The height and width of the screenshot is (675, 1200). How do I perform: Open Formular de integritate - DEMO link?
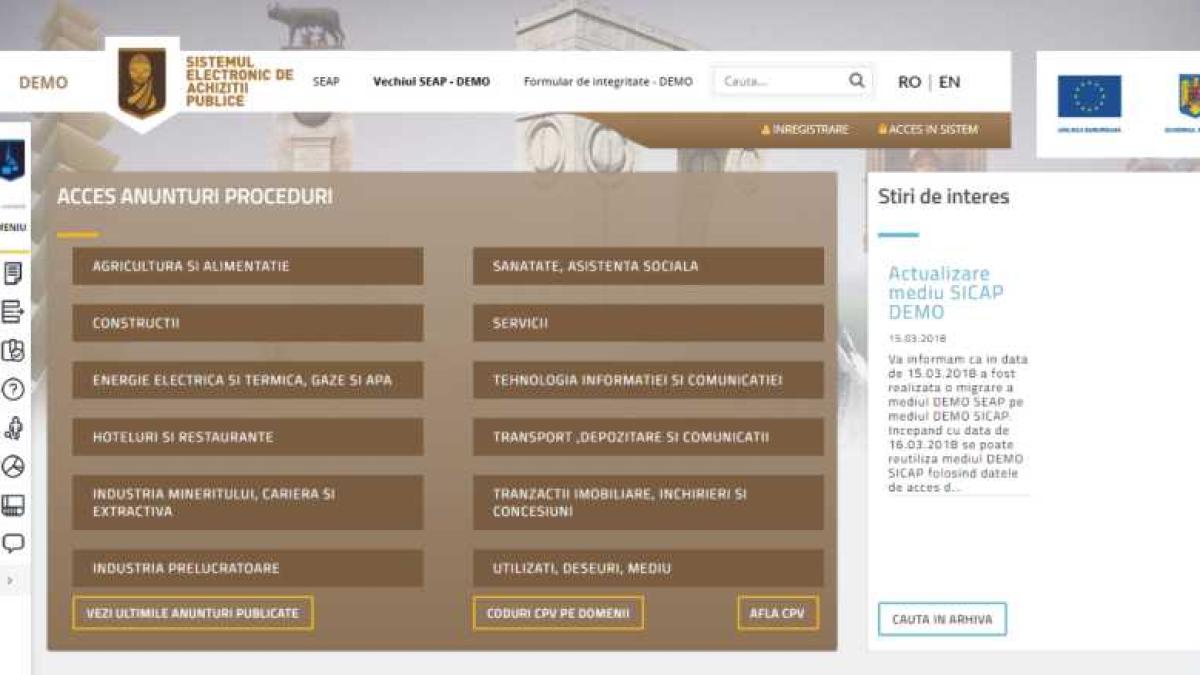coord(607,82)
